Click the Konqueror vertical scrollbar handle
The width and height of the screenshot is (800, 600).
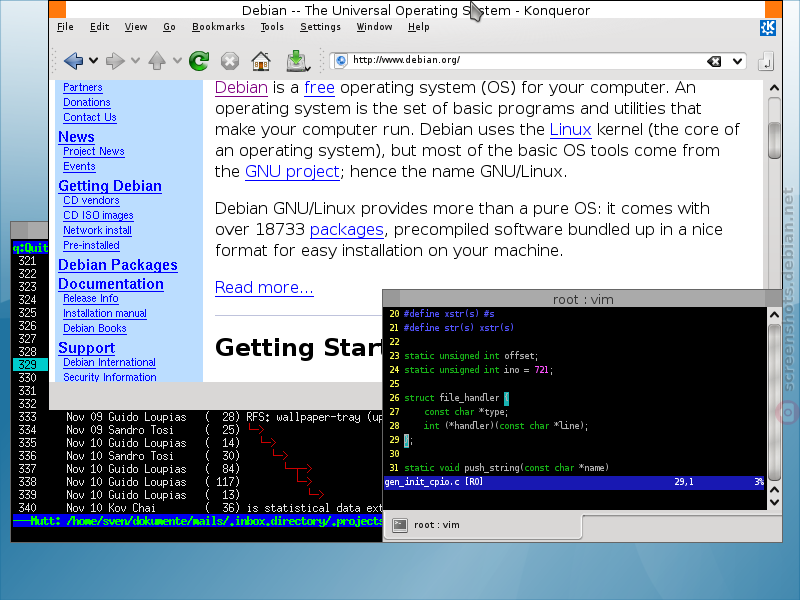click(x=774, y=139)
